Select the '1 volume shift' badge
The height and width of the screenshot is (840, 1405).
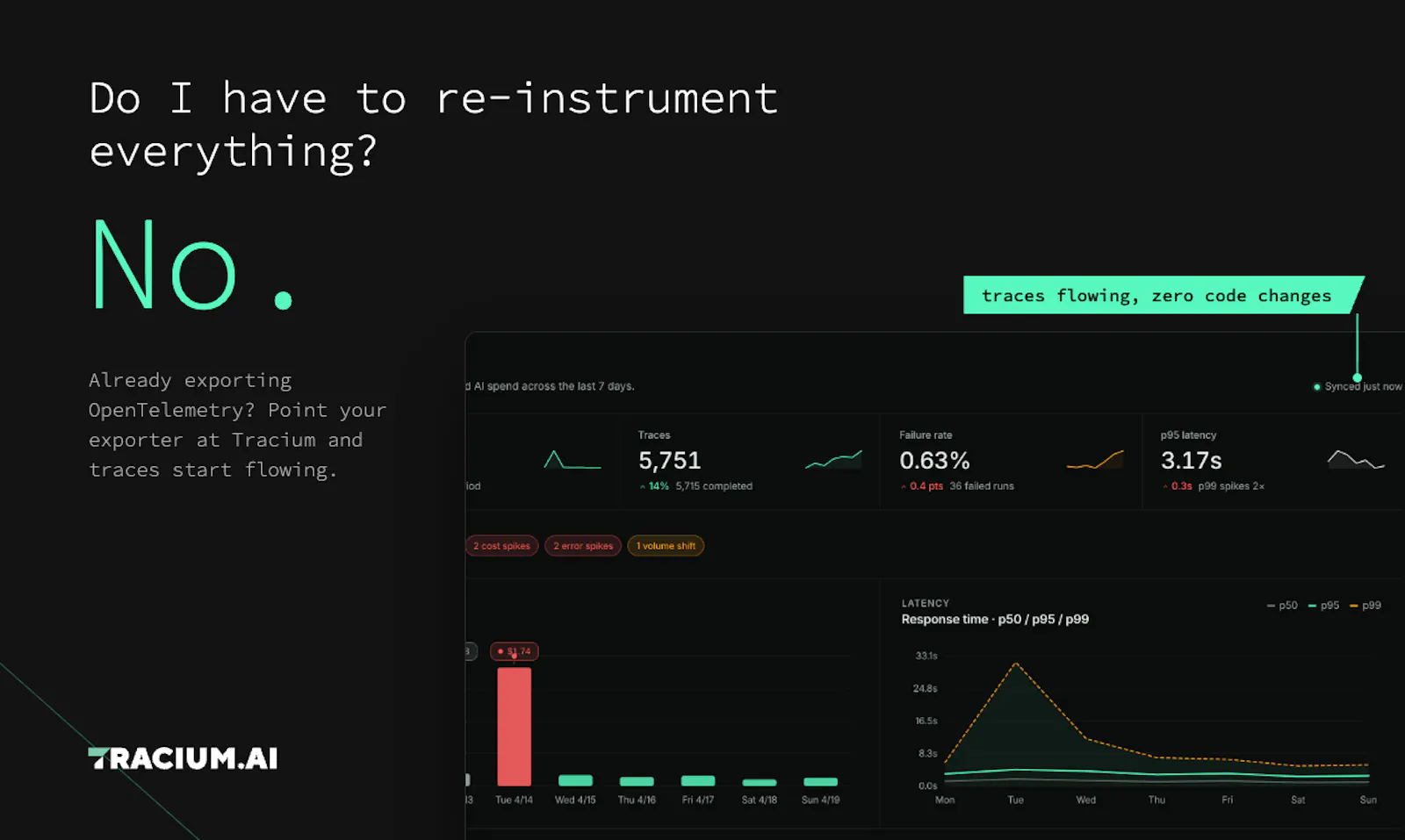[x=666, y=546]
